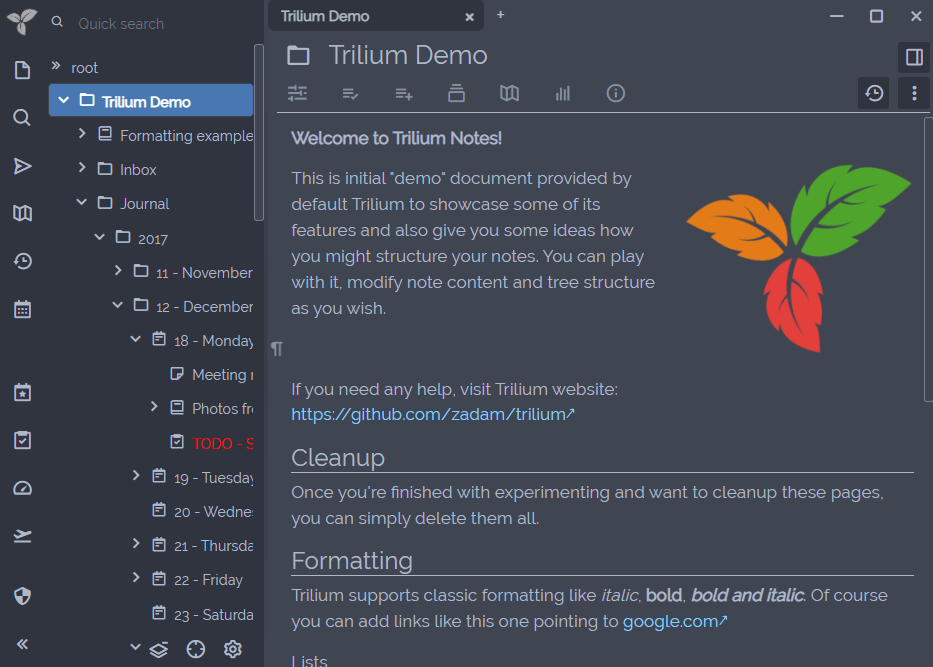Show recent changes from the sidebar
This screenshot has width=933, height=667.
coord(22,261)
